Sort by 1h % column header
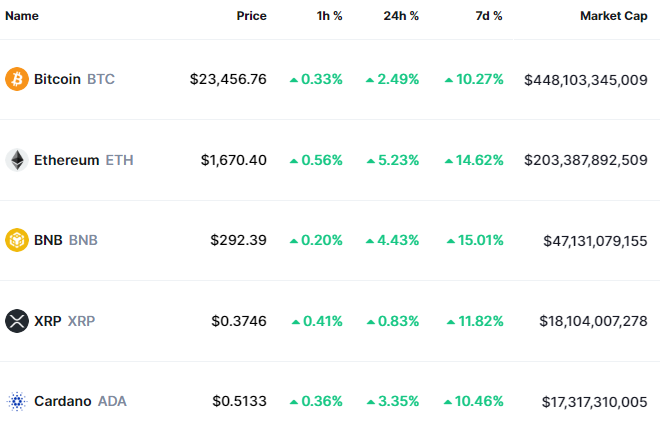 coord(328,16)
